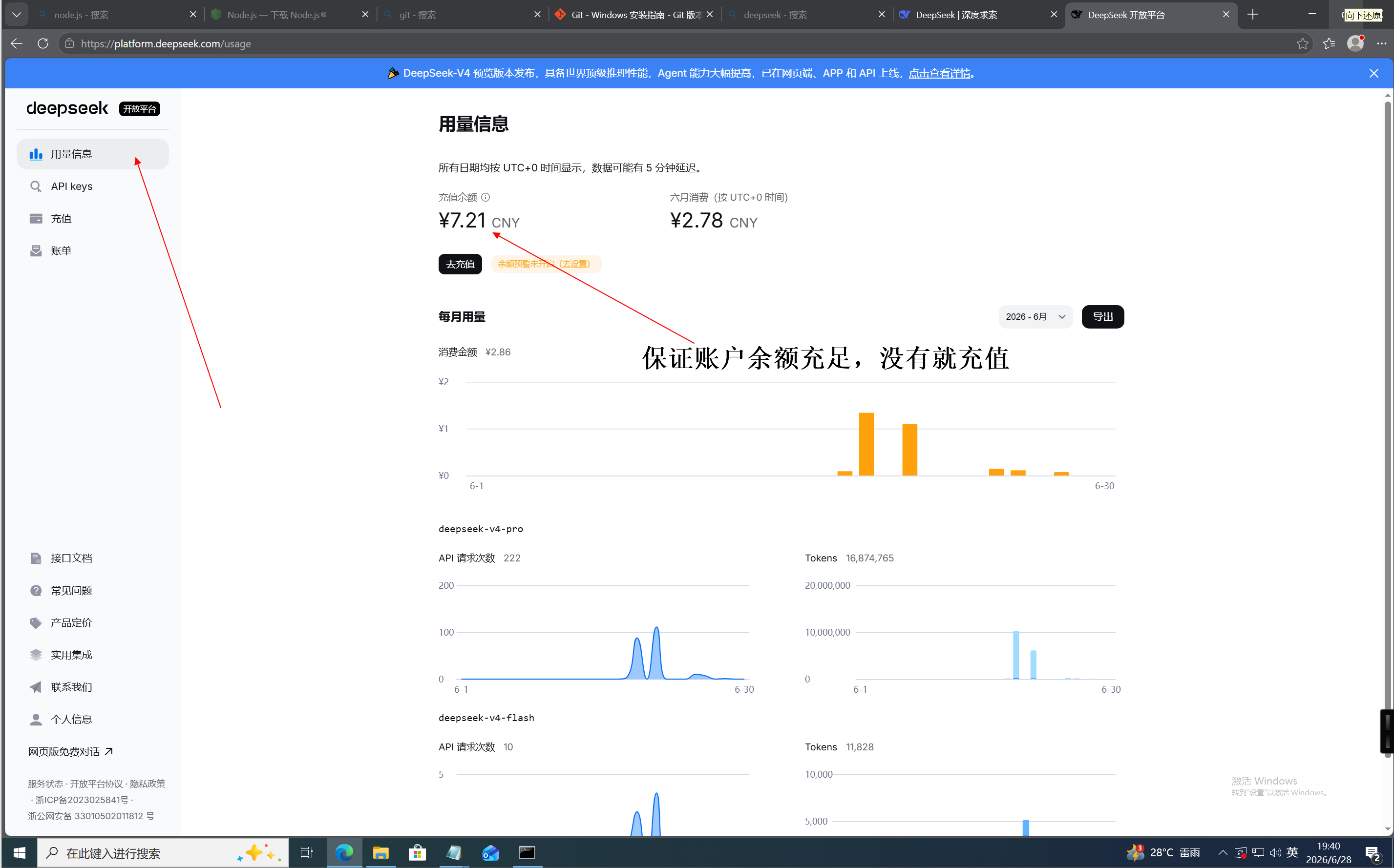Click 联系我们 paper plane icon
This screenshot has height=868, width=1394.
36,686
